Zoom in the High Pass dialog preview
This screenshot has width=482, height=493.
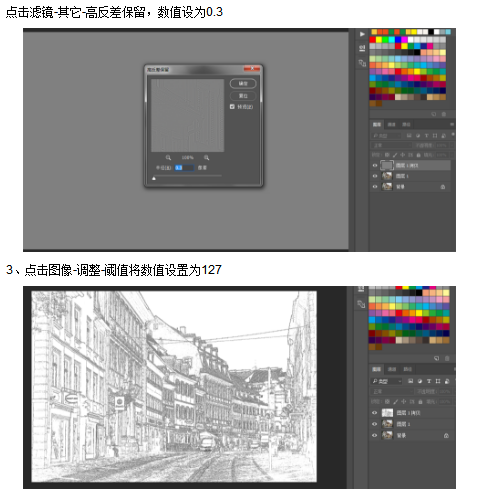pyautogui.click(x=206, y=157)
